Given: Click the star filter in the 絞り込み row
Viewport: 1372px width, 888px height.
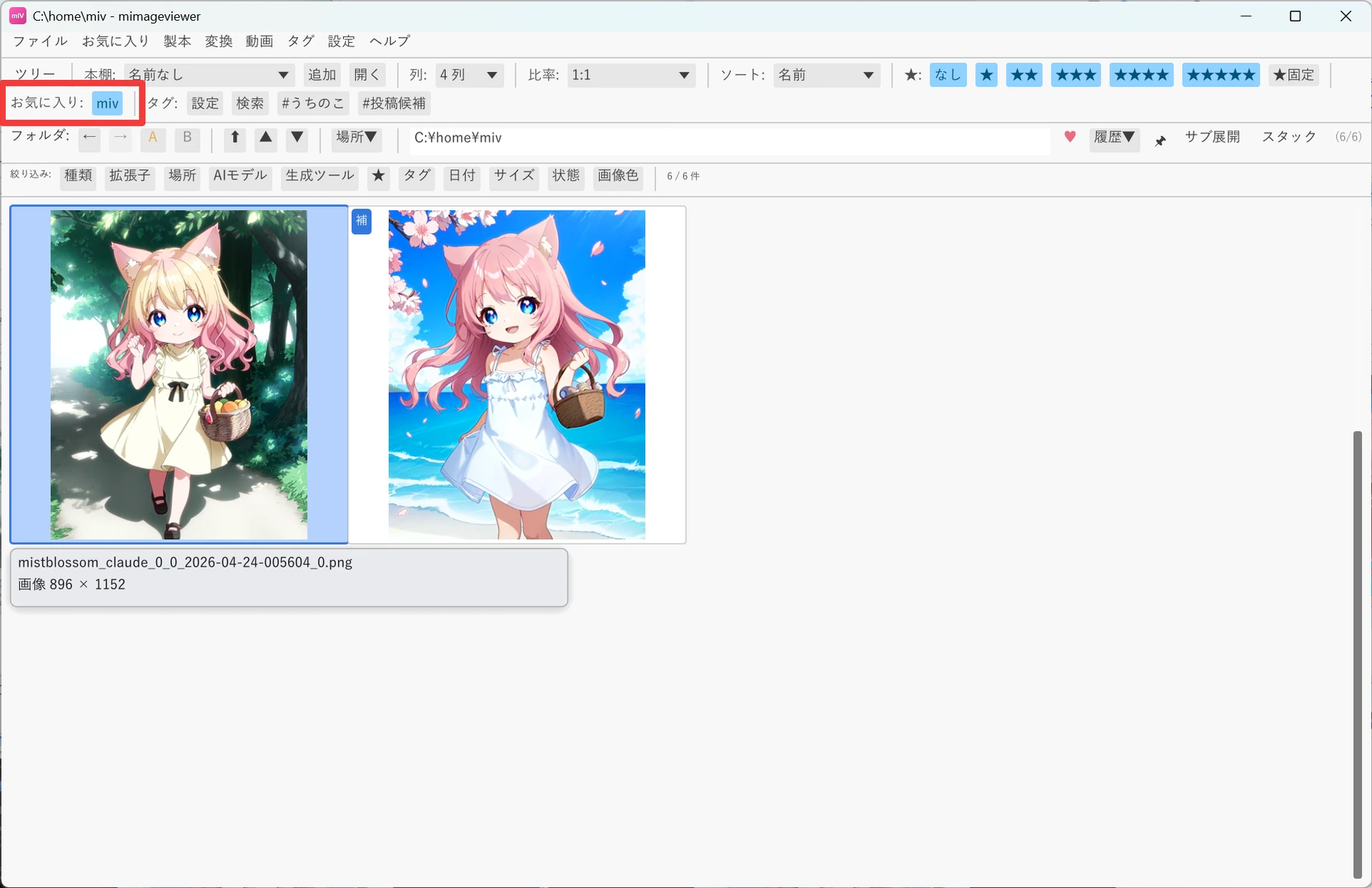Looking at the screenshot, I should coord(379,176).
